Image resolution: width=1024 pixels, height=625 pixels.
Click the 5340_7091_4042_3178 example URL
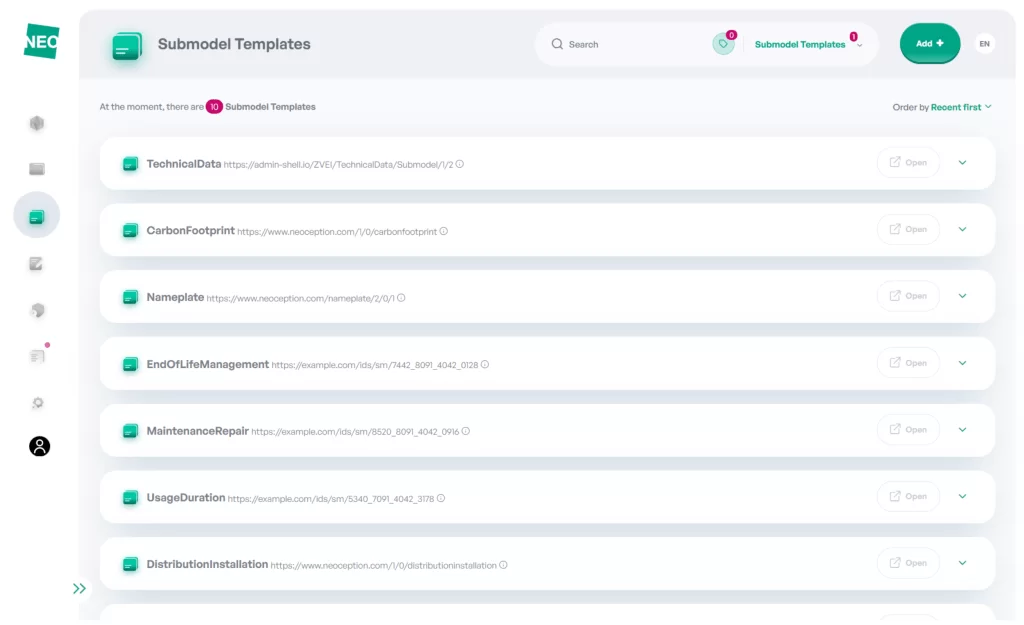pos(331,499)
